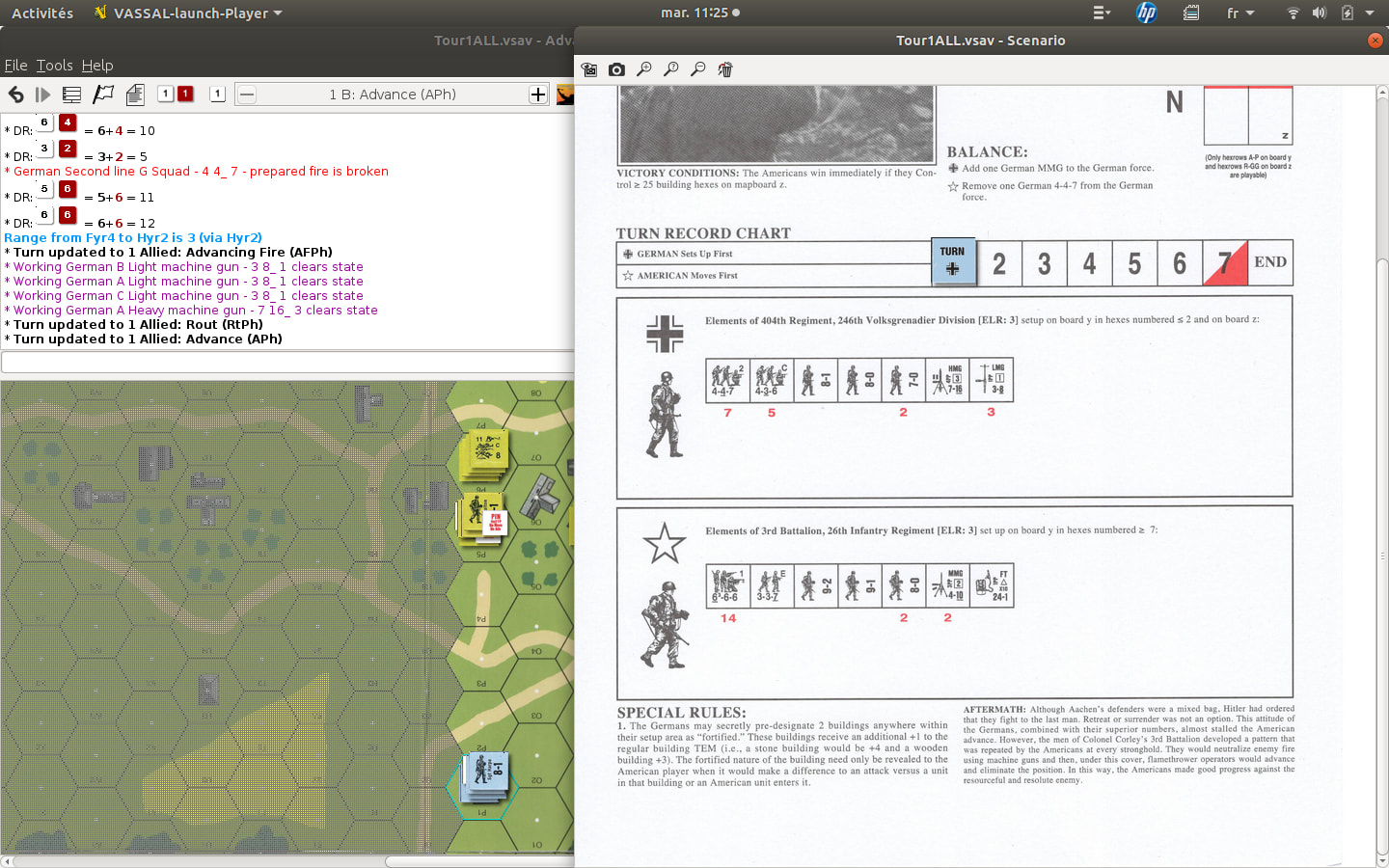Select the blue American counter stack
Viewport: 1389px width, 868px height.
[484, 777]
